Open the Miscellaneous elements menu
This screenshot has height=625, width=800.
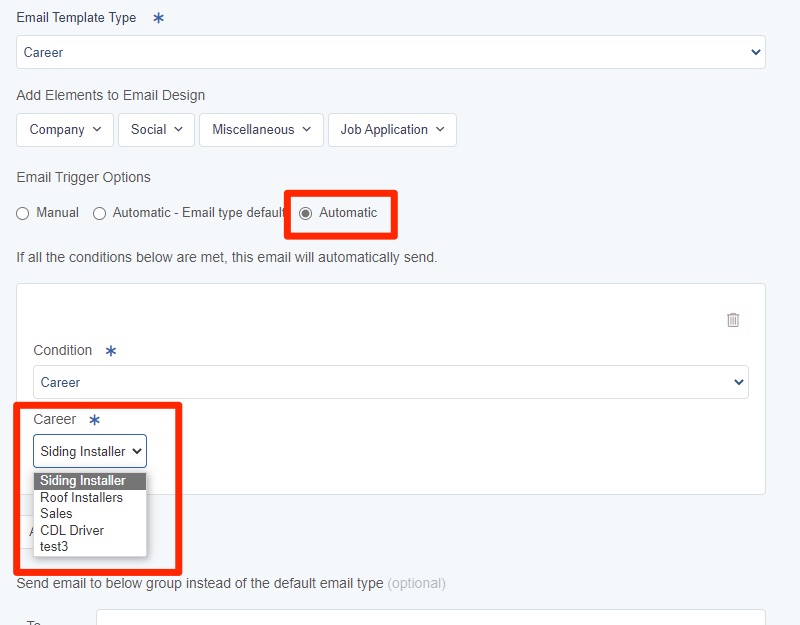pos(261,130)
